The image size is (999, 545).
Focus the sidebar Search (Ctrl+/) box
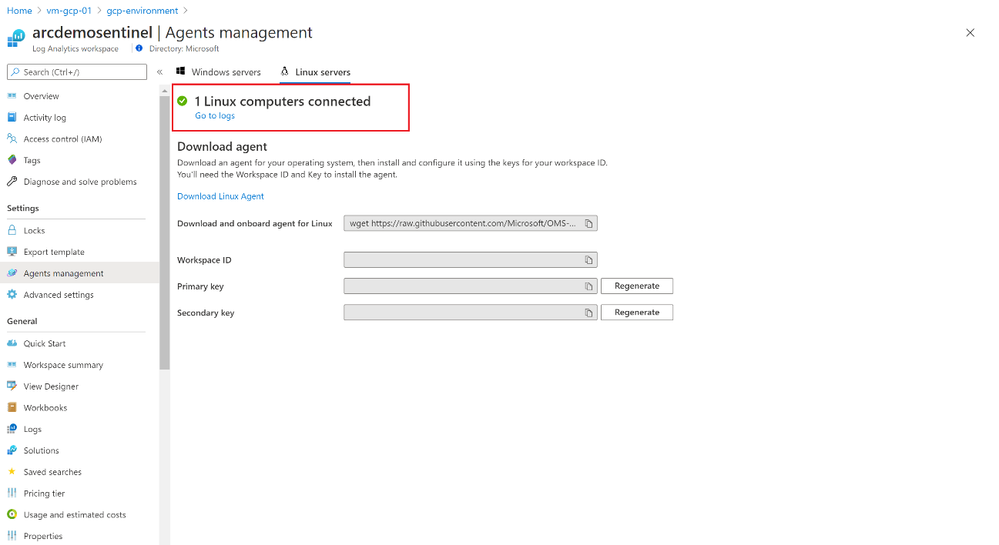(x=76, y=72)
